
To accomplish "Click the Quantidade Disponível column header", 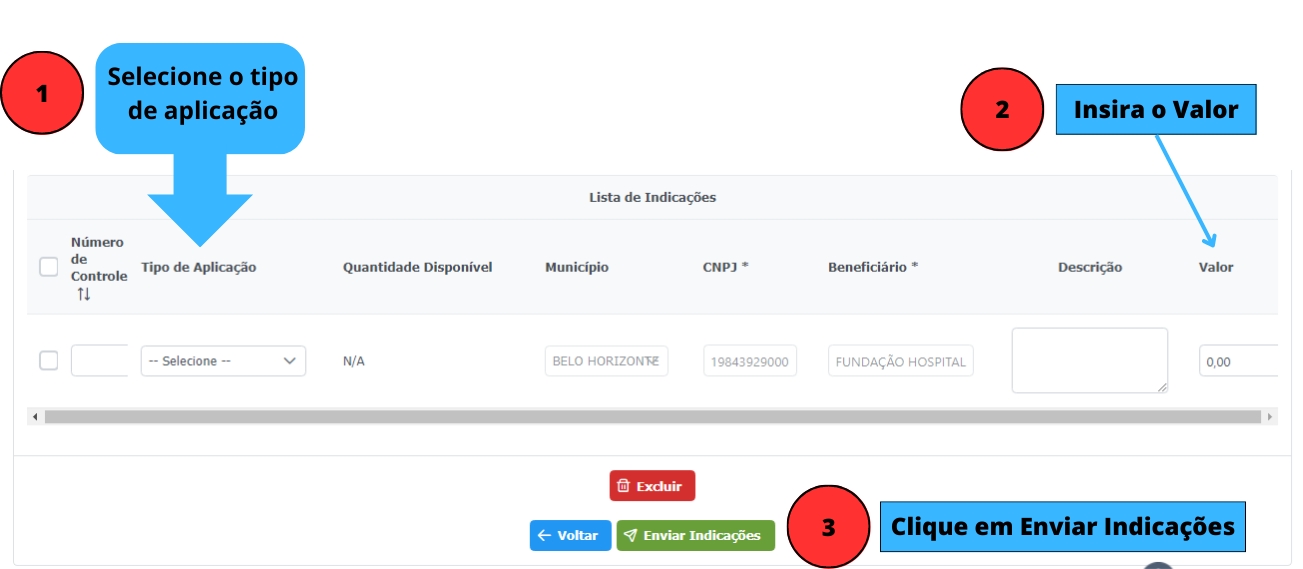I will tap(417, 267).
